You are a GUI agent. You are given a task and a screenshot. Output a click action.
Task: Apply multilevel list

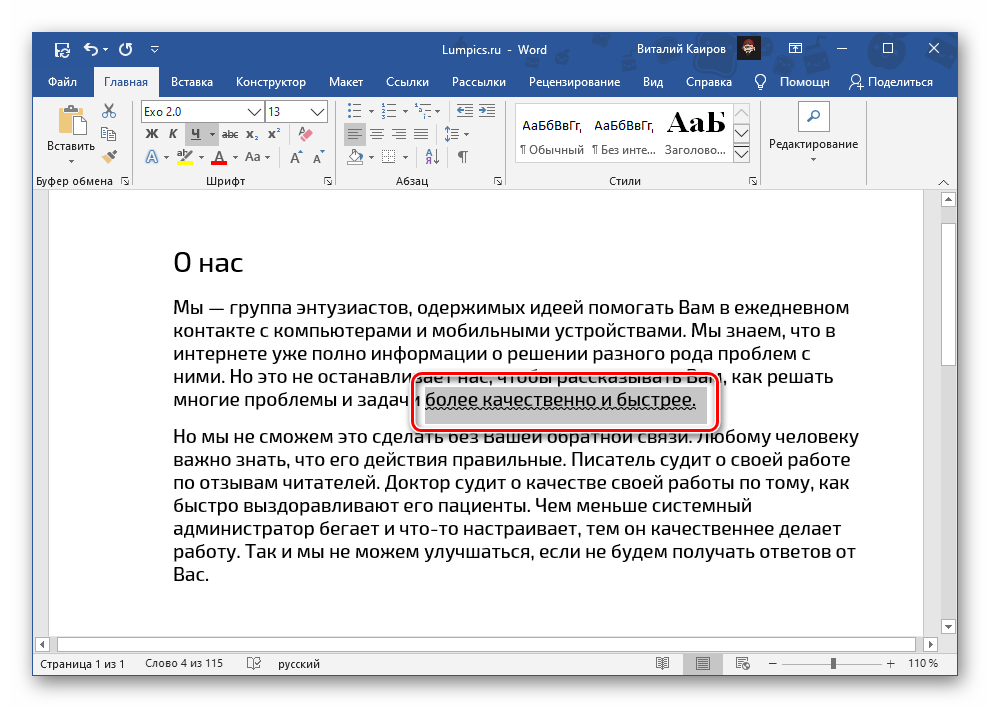click(422, 111)
